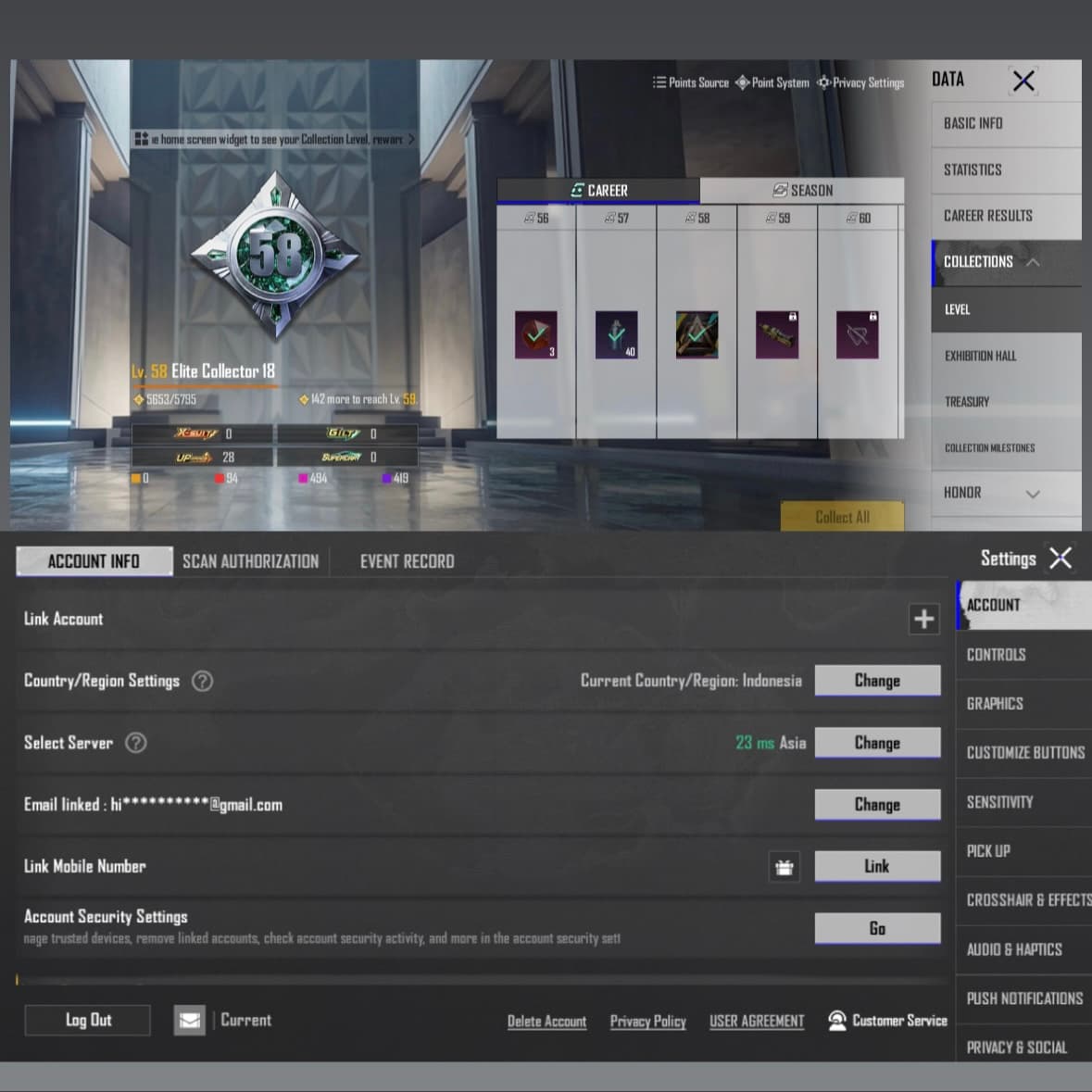
Task: Expand the home screen widget banner
Action: point(275,139)
